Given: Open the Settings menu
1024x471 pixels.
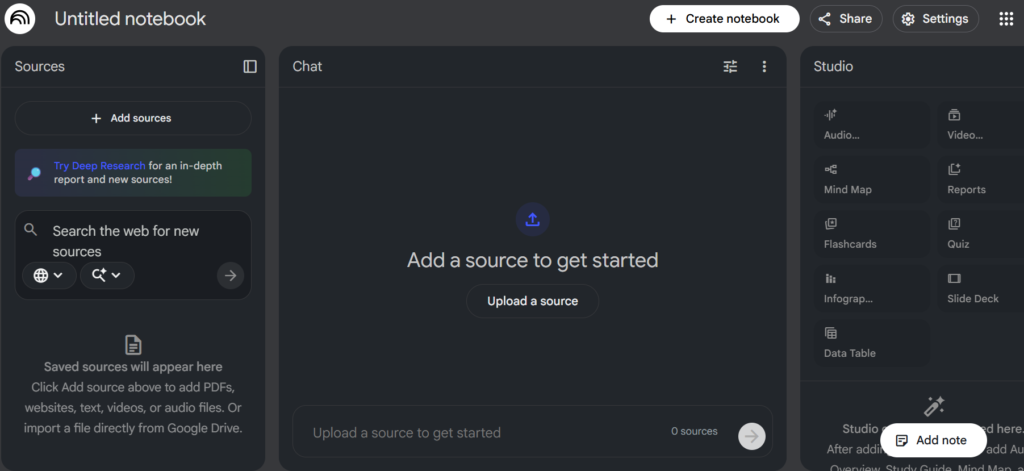Looking at the screenshot, I should click(x=935, y=19).
